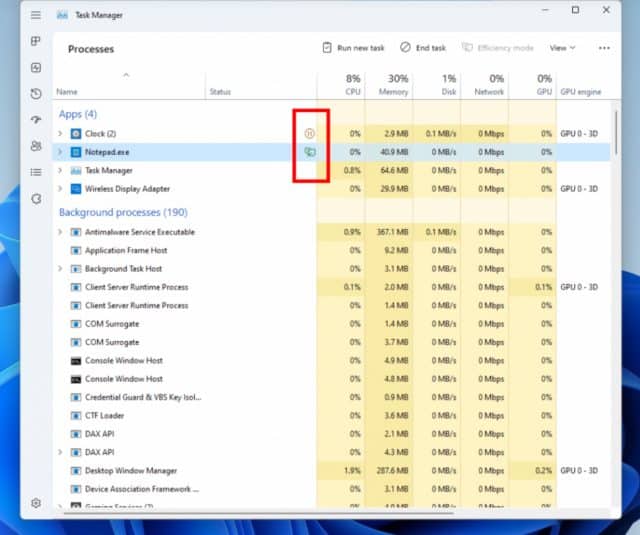Maximize the Task Manager window
The width and height of the screenshot is (640, 535).
pos(575,10)
